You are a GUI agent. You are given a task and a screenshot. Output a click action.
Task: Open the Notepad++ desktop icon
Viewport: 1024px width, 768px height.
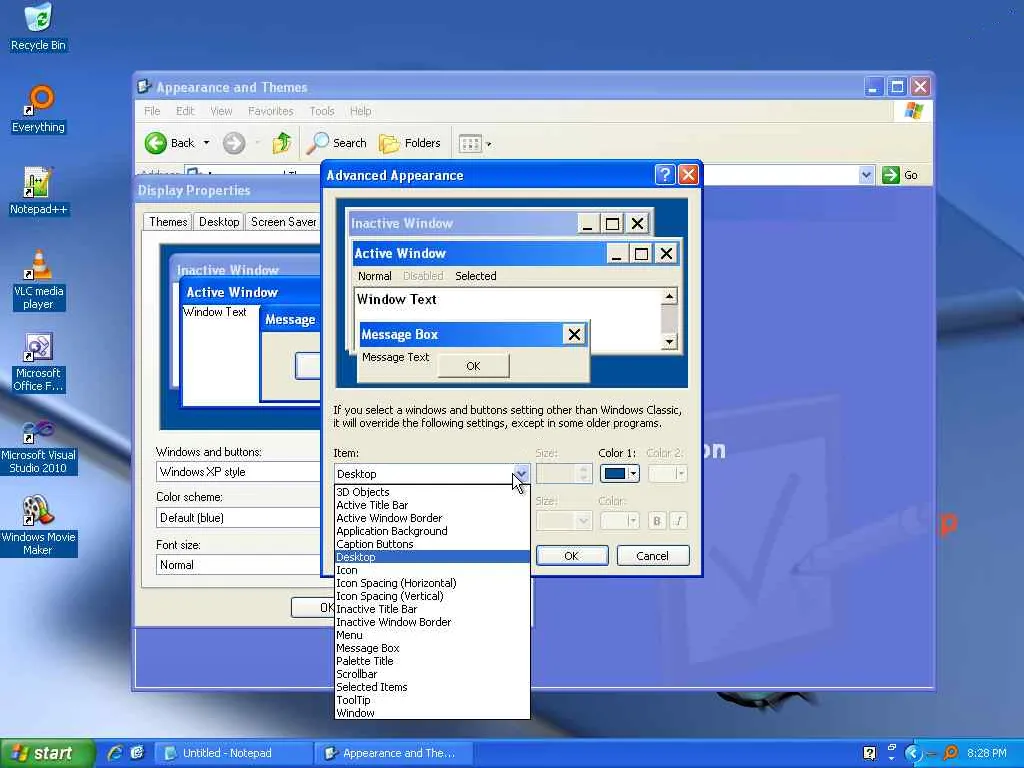point(38,191)
